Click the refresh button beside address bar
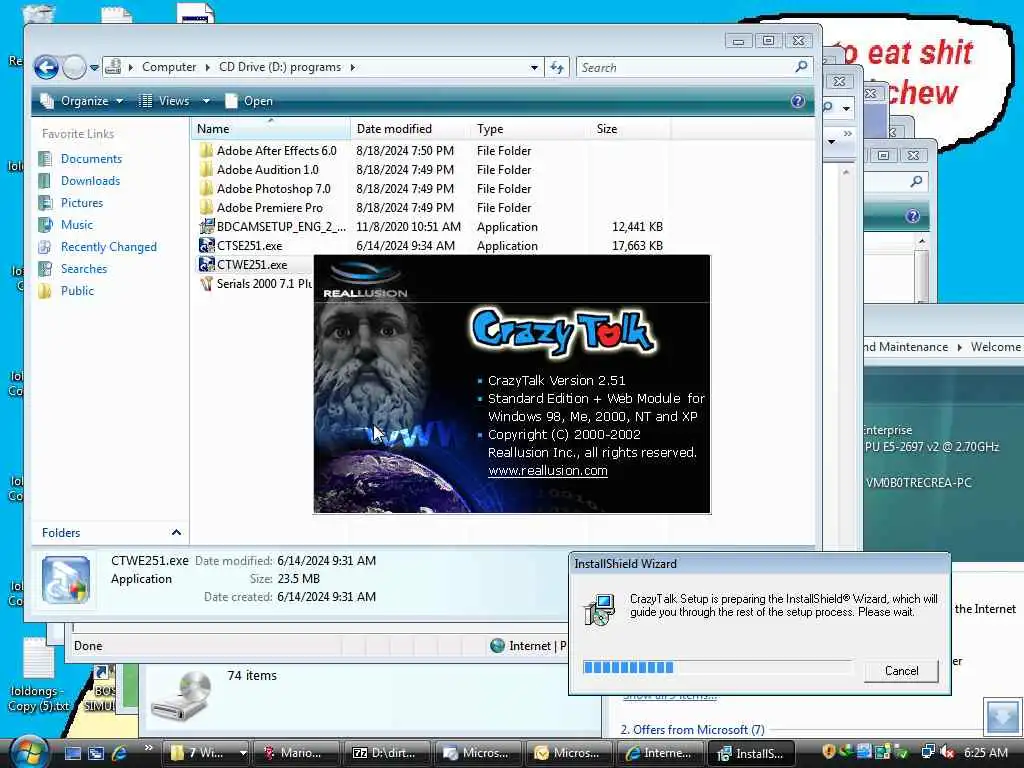This screenshot has height=768, width=1024. pyautogui.click(x=556, y=67)
